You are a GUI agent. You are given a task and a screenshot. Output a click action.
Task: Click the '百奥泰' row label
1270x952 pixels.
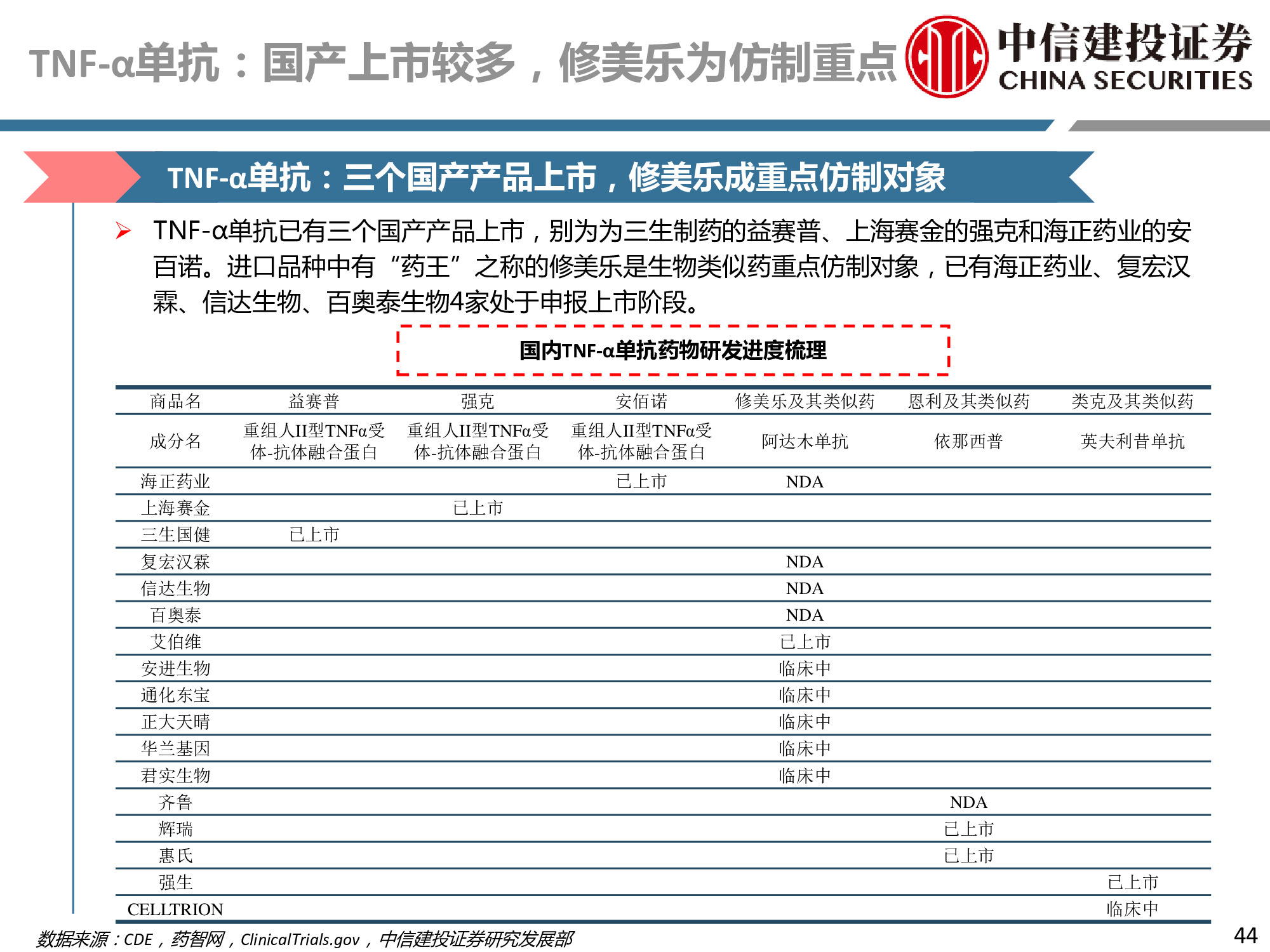tap(175, 615)
